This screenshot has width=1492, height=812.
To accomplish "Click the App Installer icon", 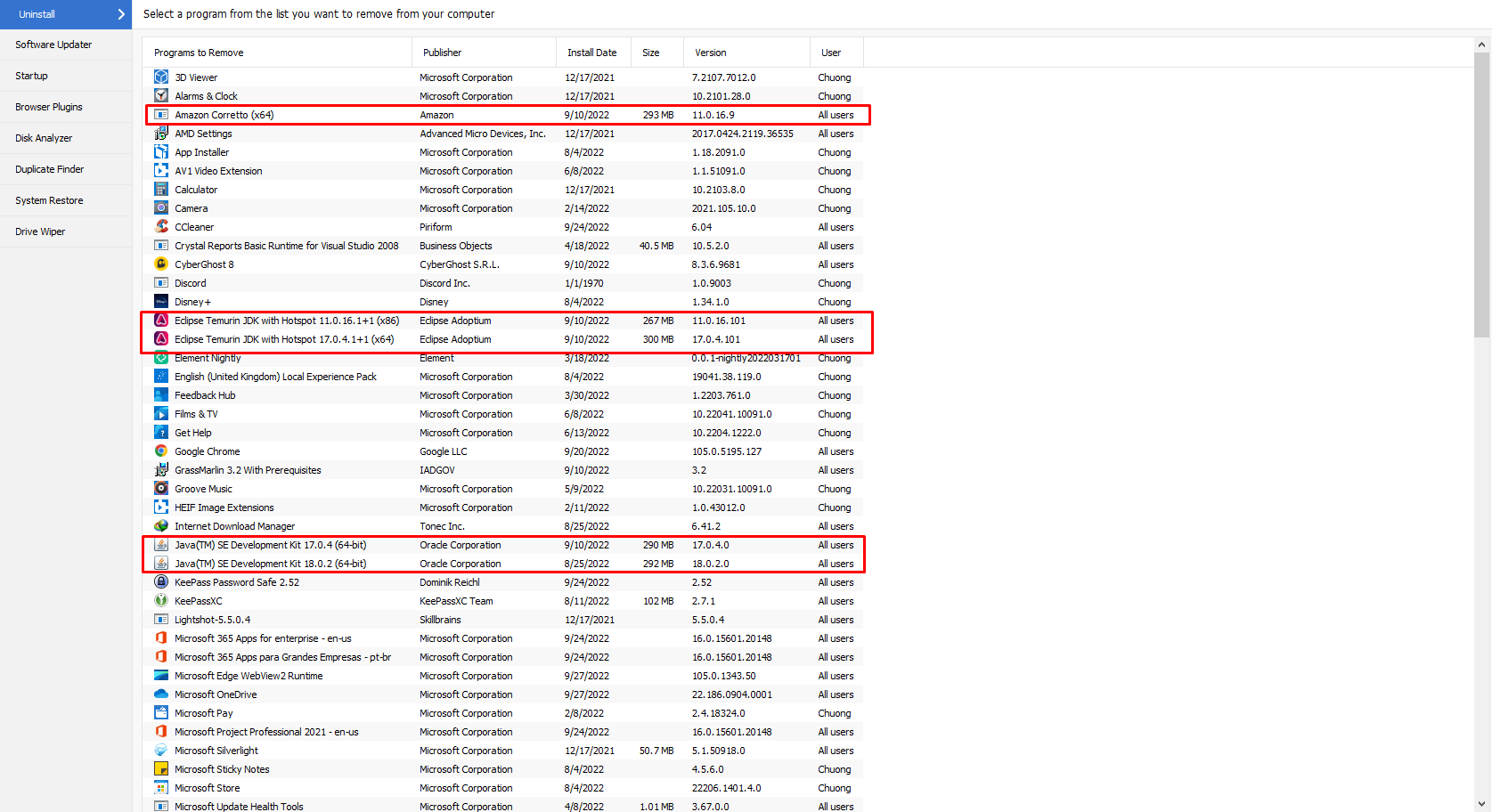I will click(x=161, y=152).
